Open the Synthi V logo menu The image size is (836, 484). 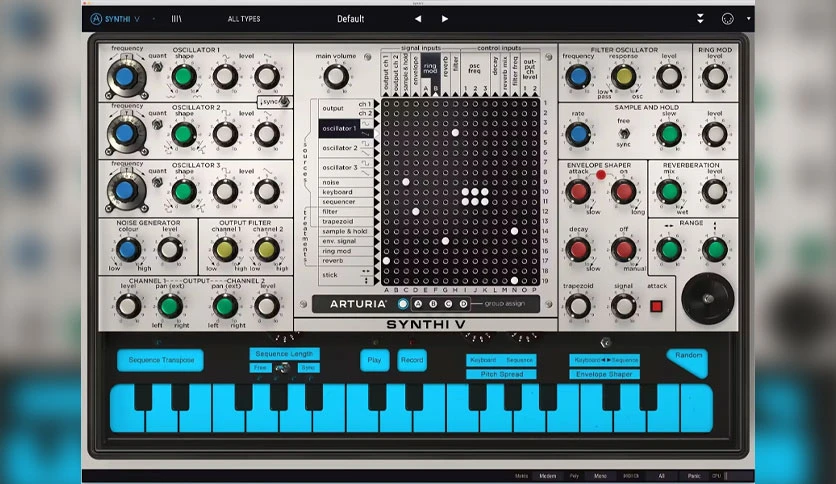(115, 19)
